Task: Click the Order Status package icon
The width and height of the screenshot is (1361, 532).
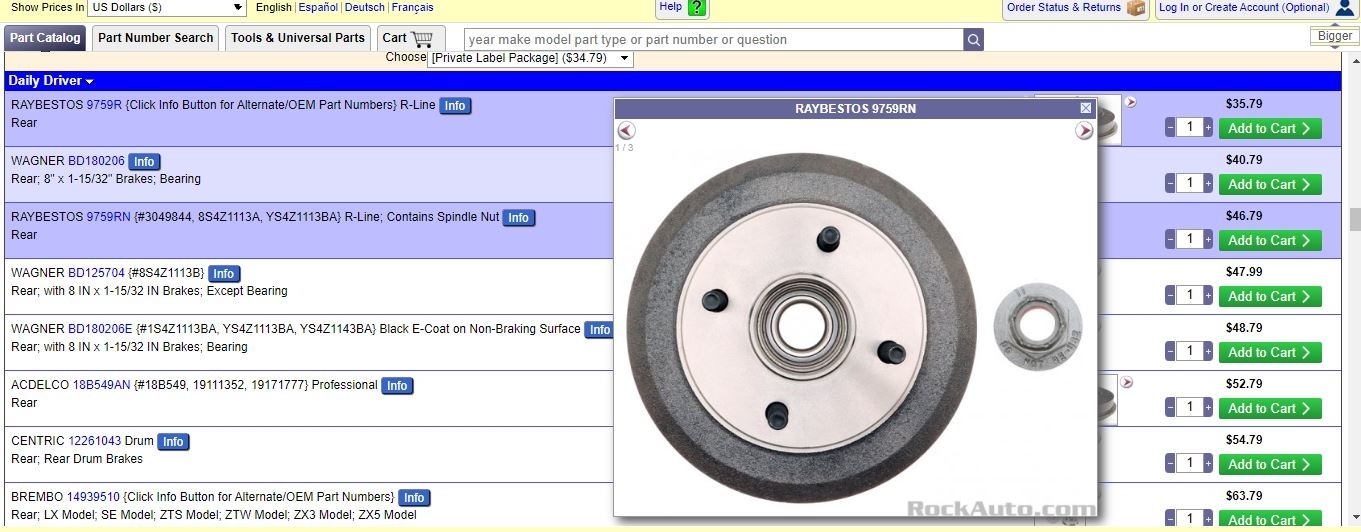Action: pos(1136,8)
